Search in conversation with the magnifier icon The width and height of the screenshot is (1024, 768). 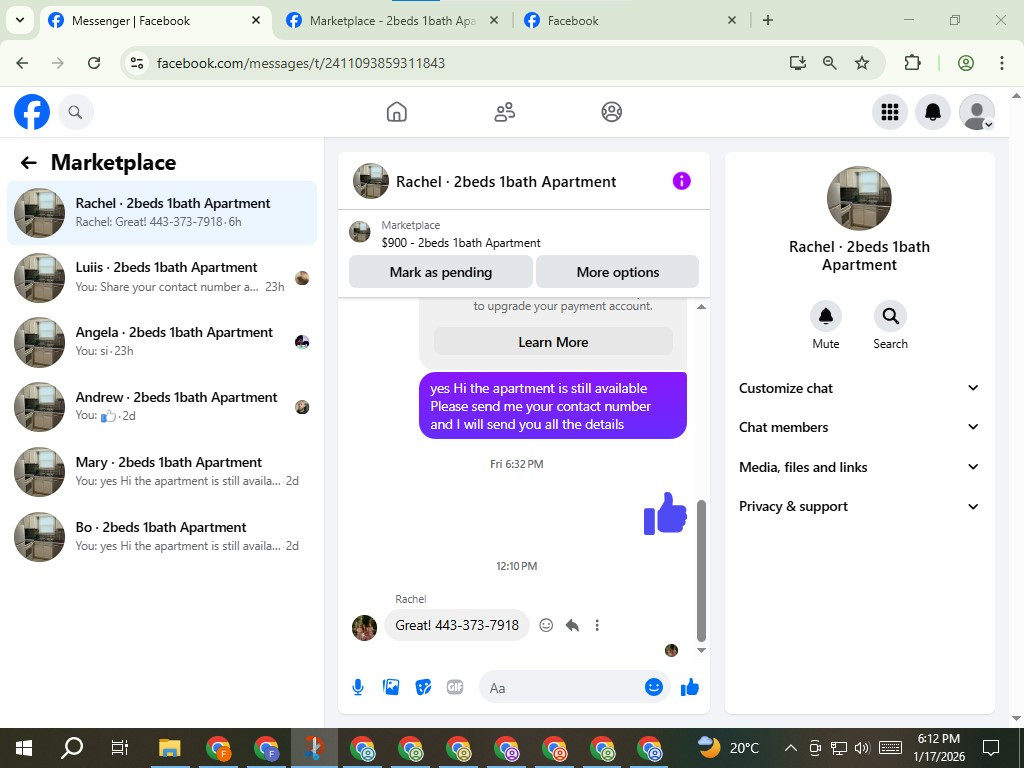pos(890,316)
